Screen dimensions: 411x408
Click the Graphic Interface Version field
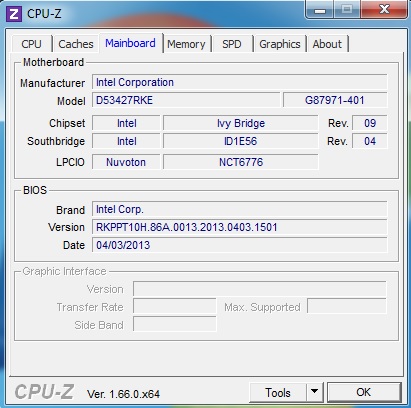pos(260,289)
